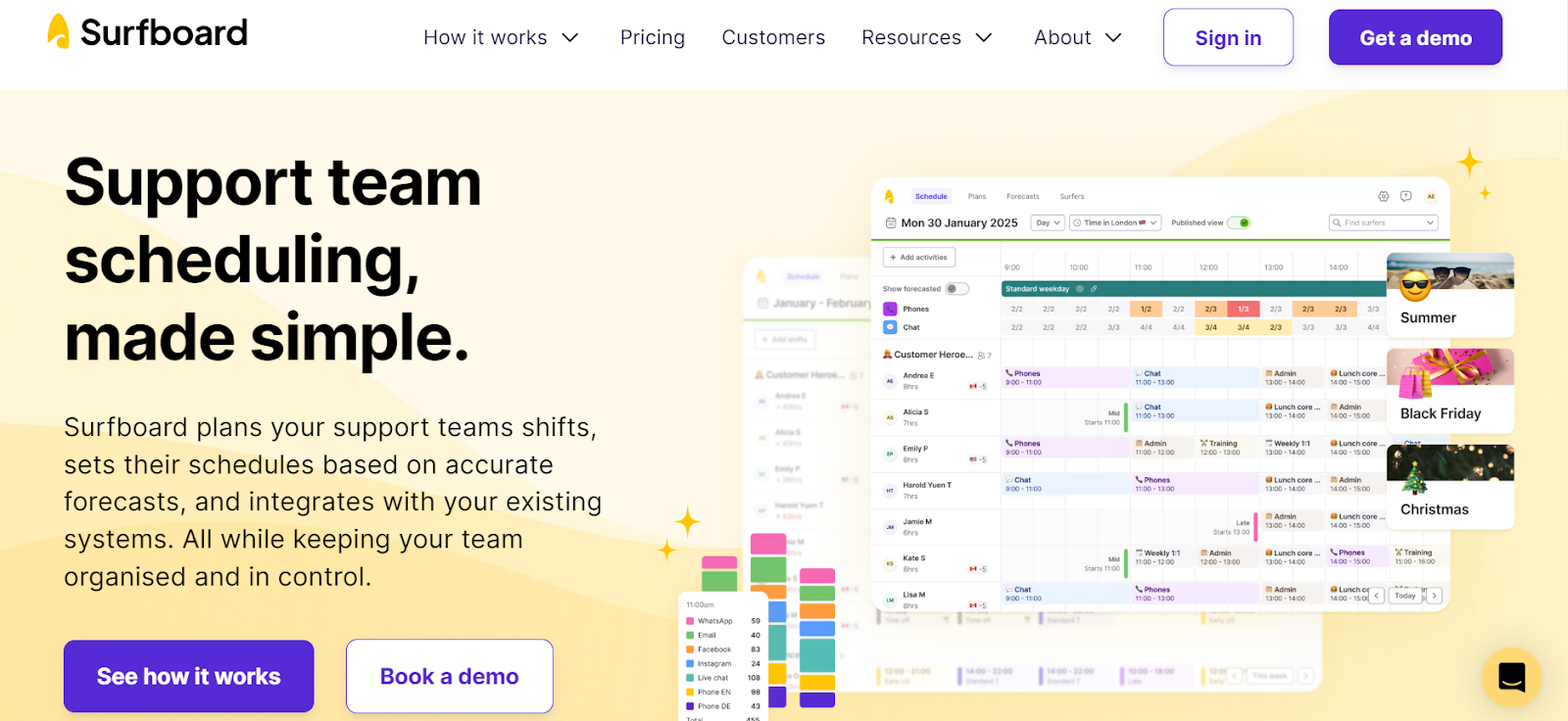
Task: Click the Jamie M avatar icon
Action: click(x=890, y=527)
